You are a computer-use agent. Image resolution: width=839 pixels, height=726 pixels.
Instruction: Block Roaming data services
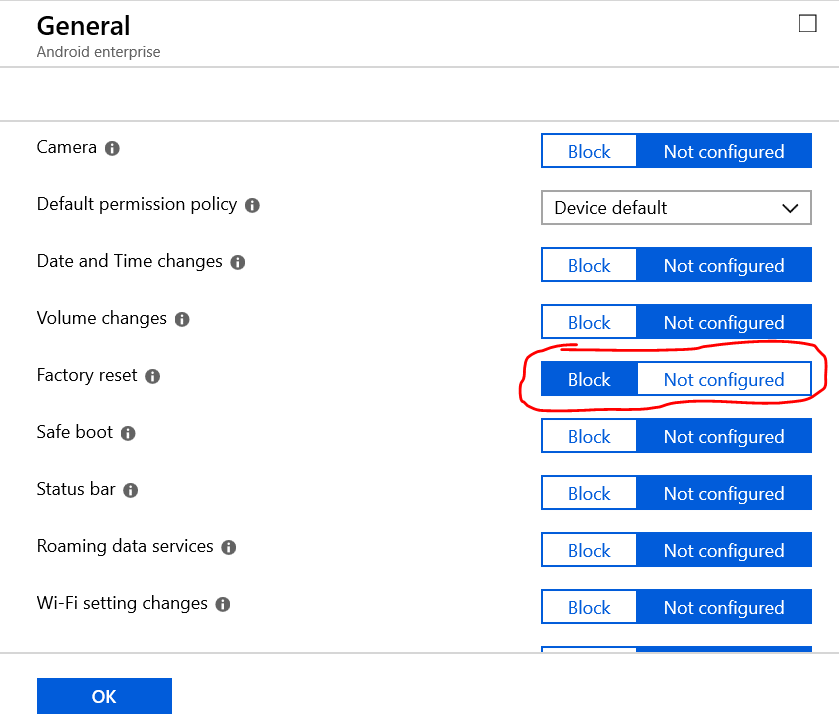pos(588,550)
